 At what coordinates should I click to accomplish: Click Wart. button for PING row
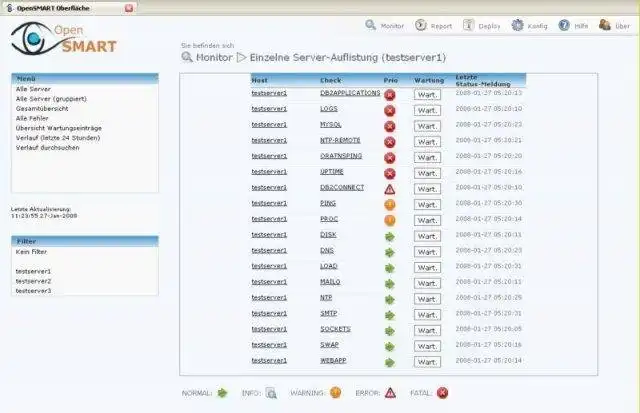[427, 204]
